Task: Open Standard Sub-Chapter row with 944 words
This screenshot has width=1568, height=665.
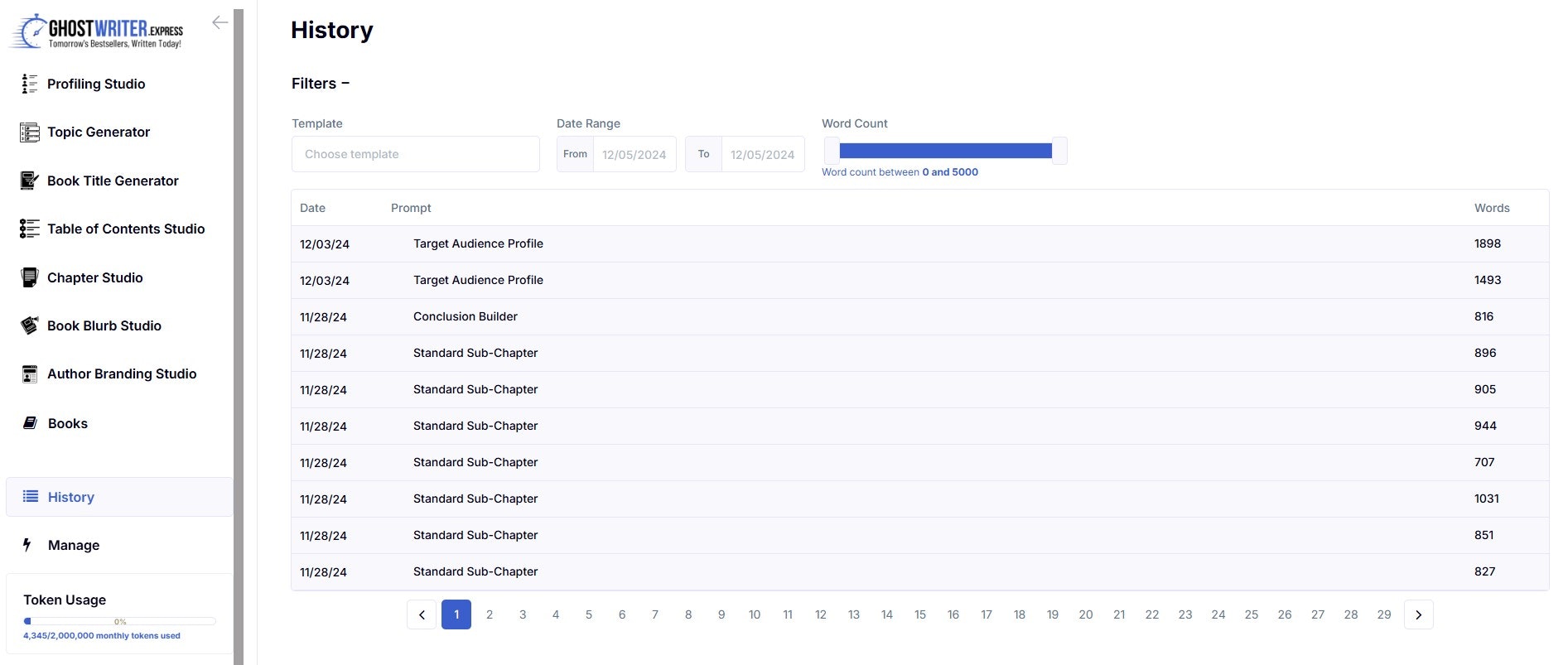Action: pyautogui.click(x=920, y=426)
